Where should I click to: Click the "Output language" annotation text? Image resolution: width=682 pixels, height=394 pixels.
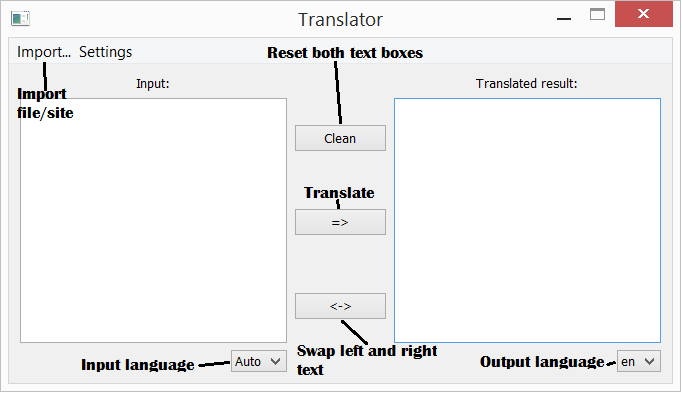[542, 362]
